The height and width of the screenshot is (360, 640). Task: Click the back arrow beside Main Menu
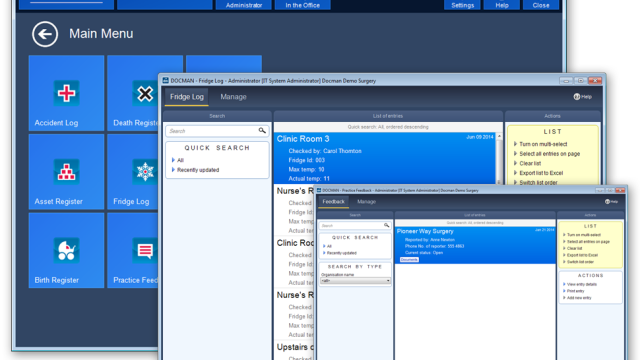coord(45,34)
